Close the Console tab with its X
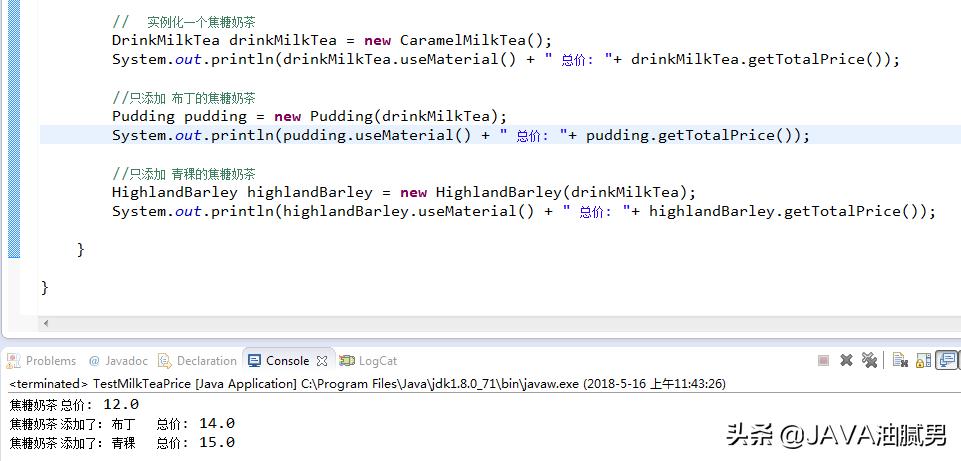961x461 pixels. coord(322,361)
